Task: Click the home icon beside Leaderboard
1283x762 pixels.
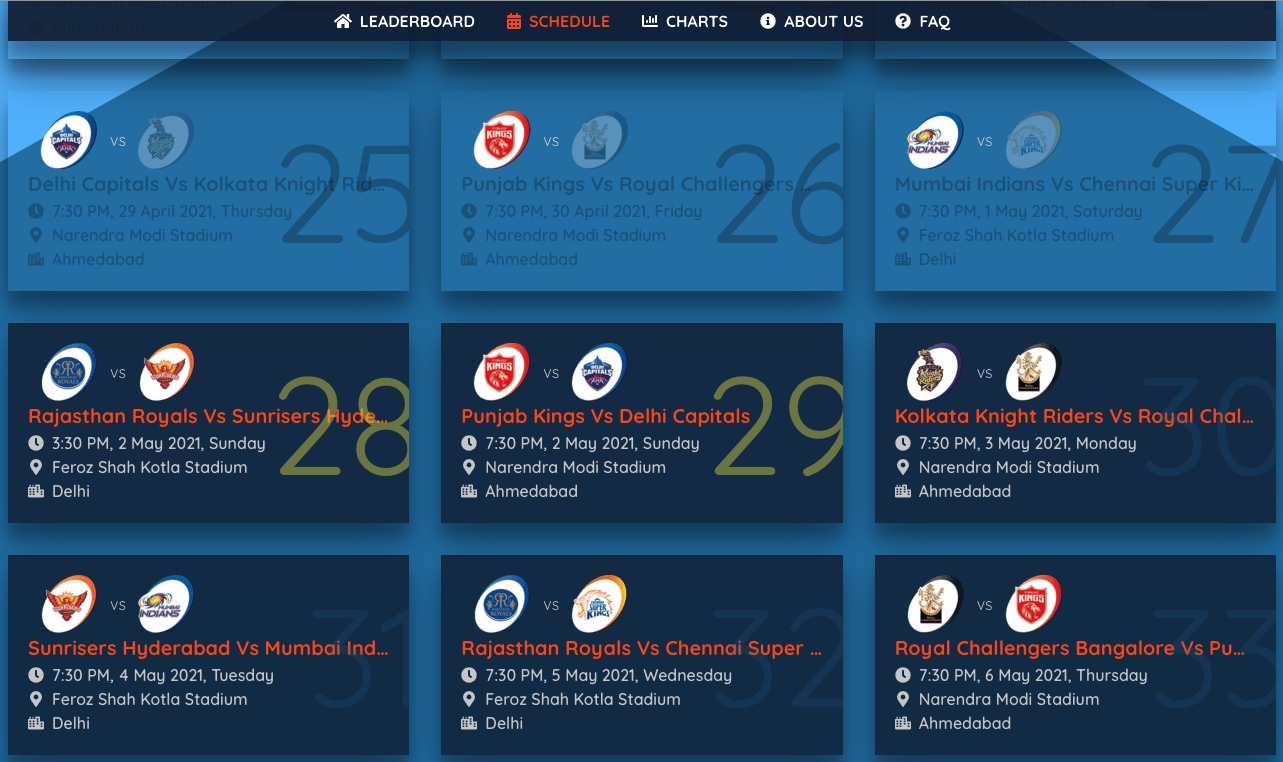Action: coord(343,21)
